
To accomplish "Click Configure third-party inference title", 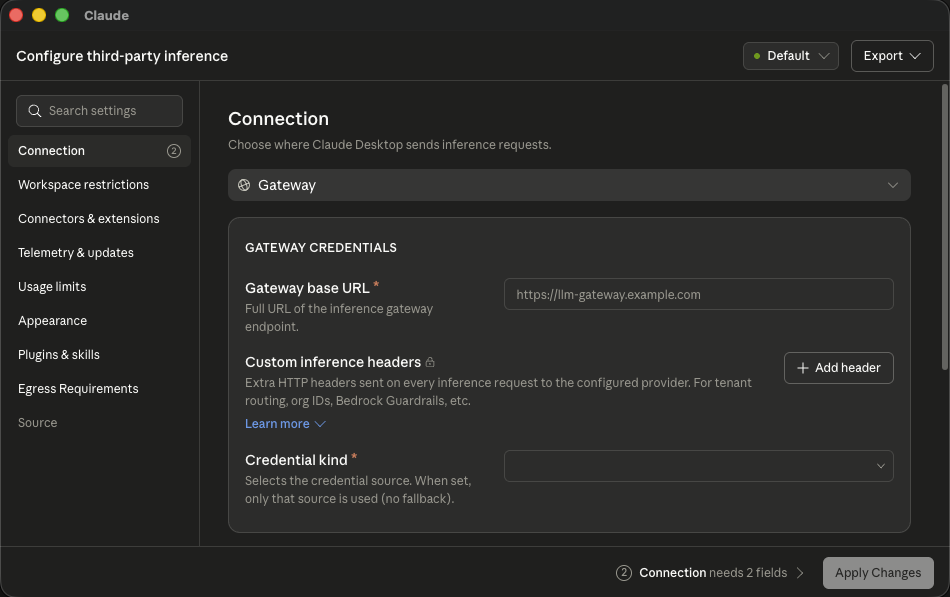I will tap(122, 56).
